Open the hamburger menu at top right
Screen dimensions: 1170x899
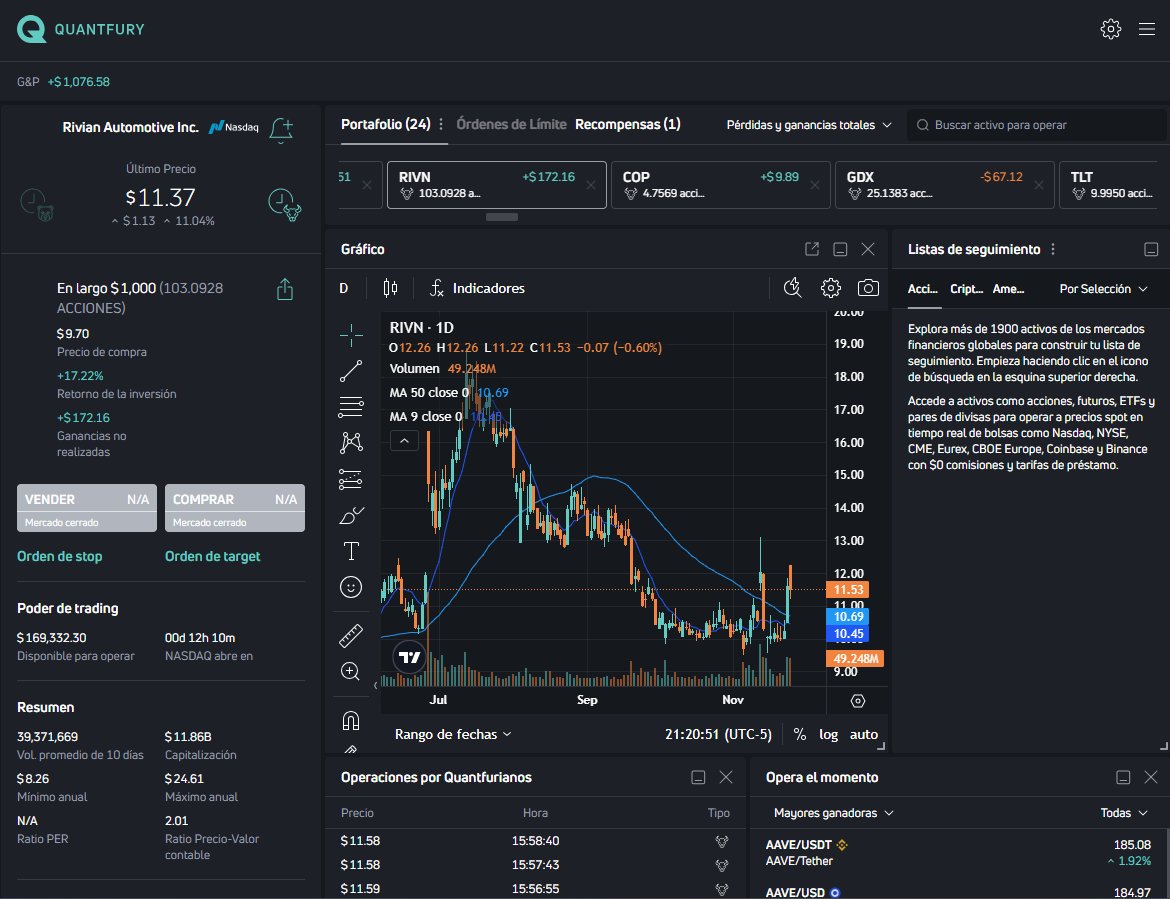point(1147,29)
